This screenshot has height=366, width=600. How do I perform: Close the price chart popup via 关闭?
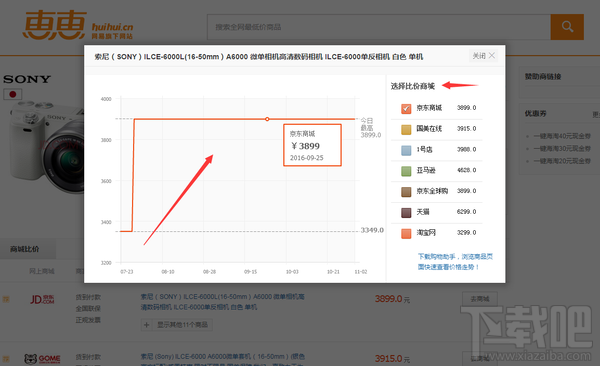[x=484, y=56]
